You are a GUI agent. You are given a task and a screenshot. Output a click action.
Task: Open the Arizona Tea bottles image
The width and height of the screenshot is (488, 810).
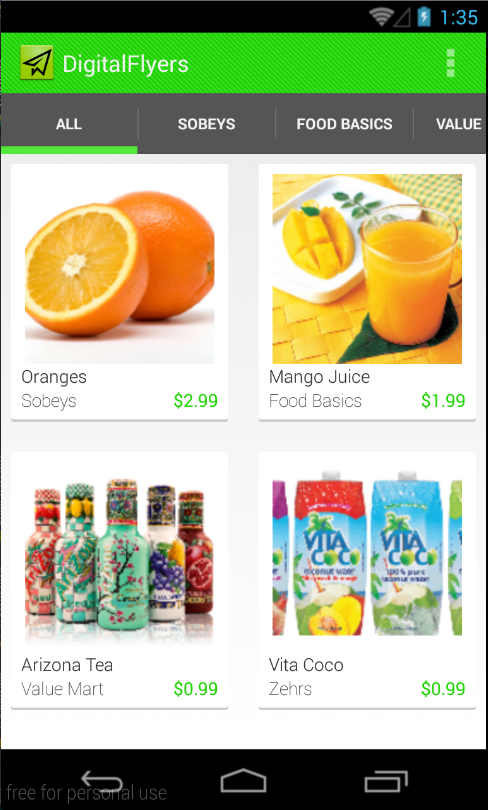pyautogui.click(x=119, y=557)
